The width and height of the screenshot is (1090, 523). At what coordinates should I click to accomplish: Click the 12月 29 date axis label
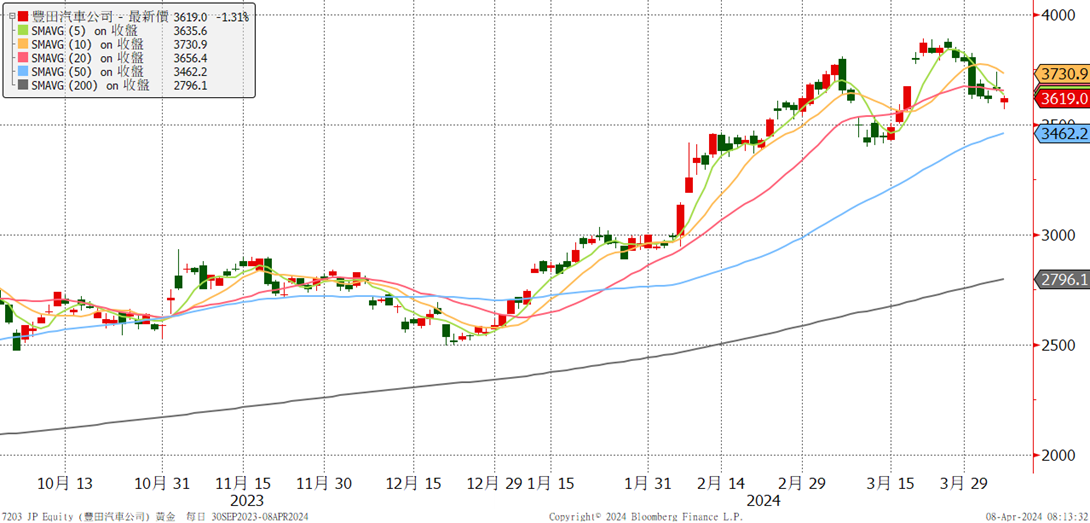495,483
